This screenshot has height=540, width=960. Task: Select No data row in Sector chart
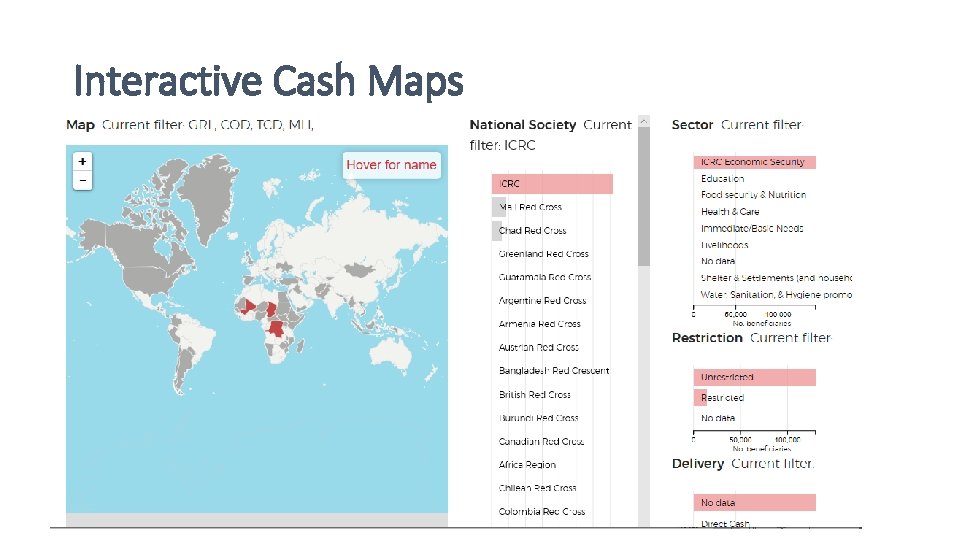[718, 261]
